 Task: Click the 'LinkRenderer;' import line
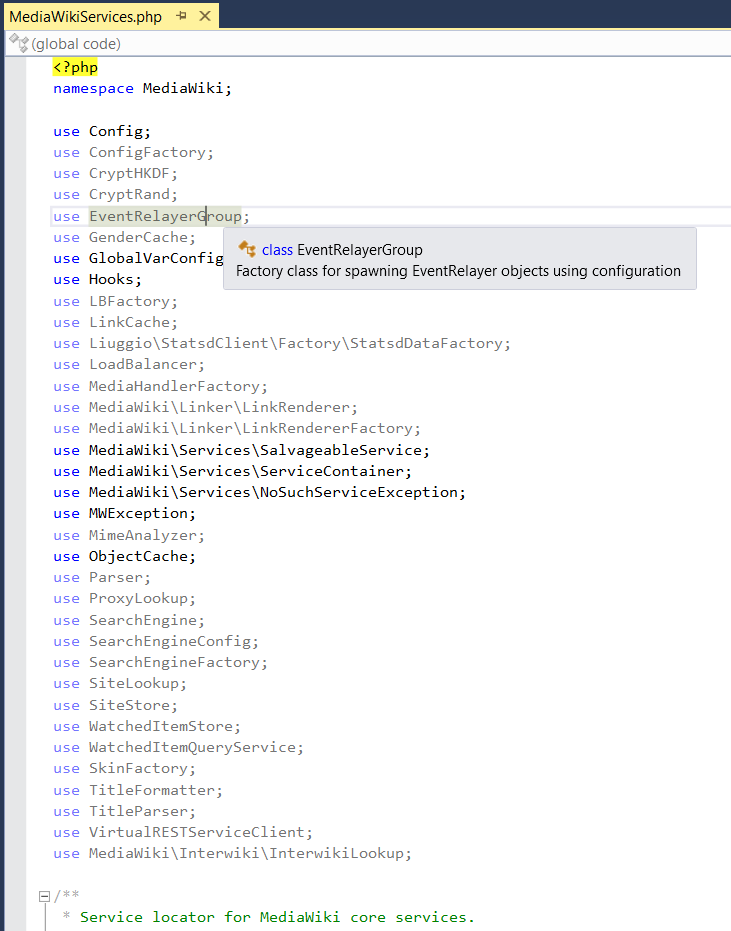(205, 407)
